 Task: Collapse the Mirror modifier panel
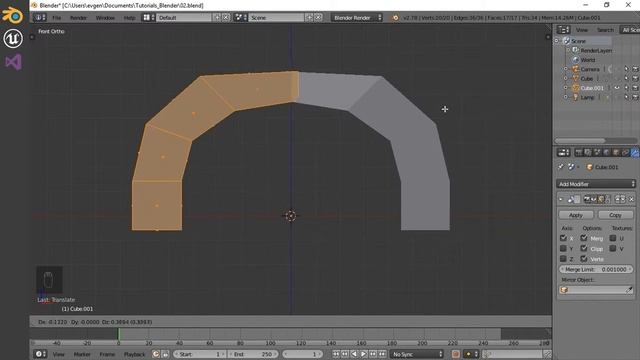(561, 199)
